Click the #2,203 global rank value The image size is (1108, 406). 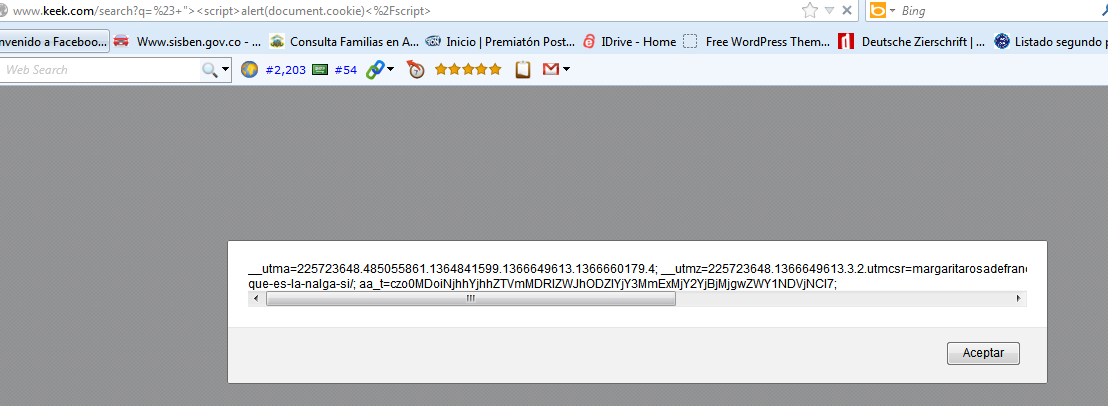click(285, 70)
